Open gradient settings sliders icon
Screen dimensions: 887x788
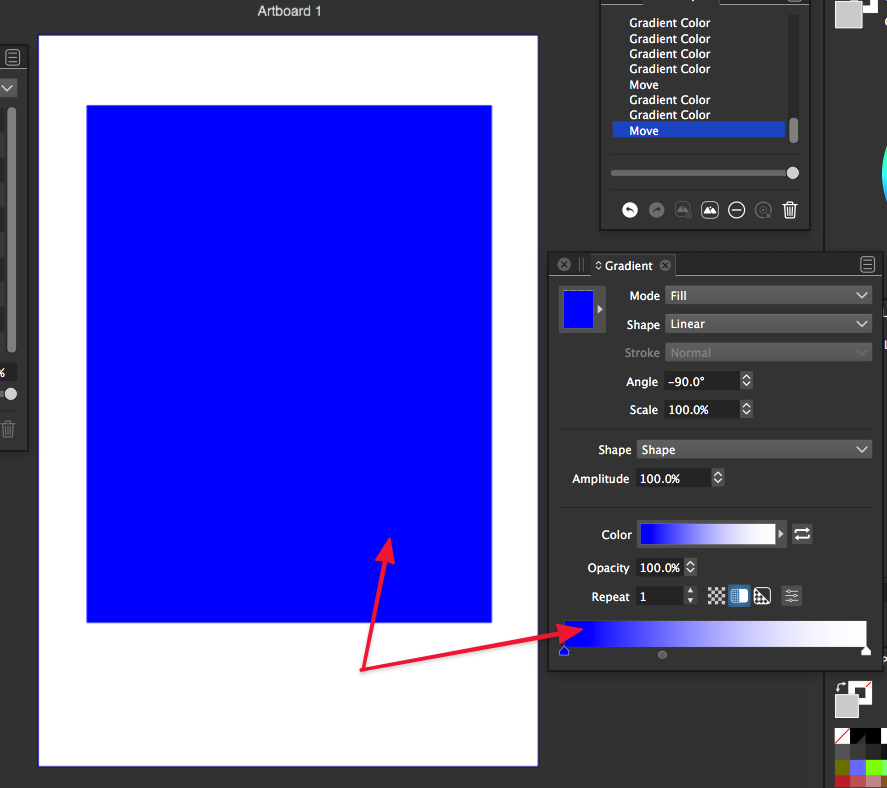792,596
